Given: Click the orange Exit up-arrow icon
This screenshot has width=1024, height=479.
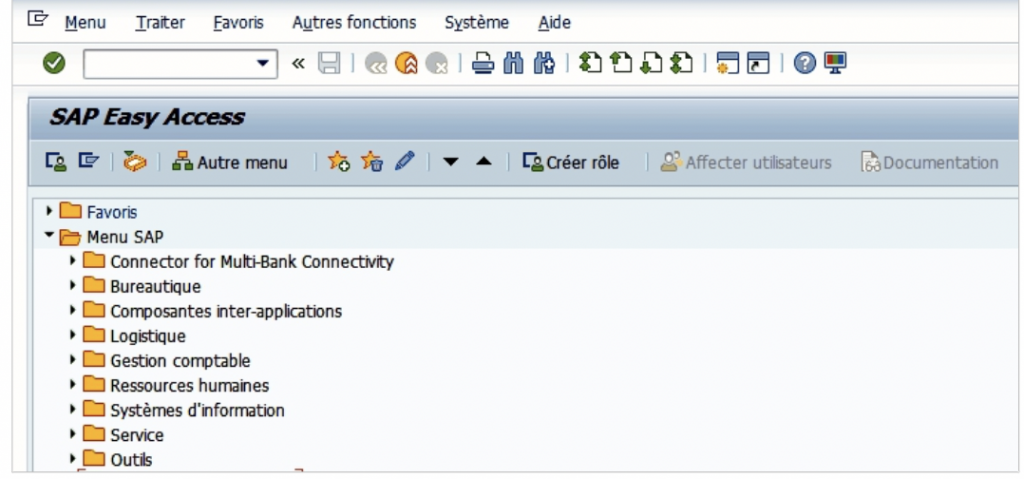Looking at the screenshot, I should click(x=406, y=64).
